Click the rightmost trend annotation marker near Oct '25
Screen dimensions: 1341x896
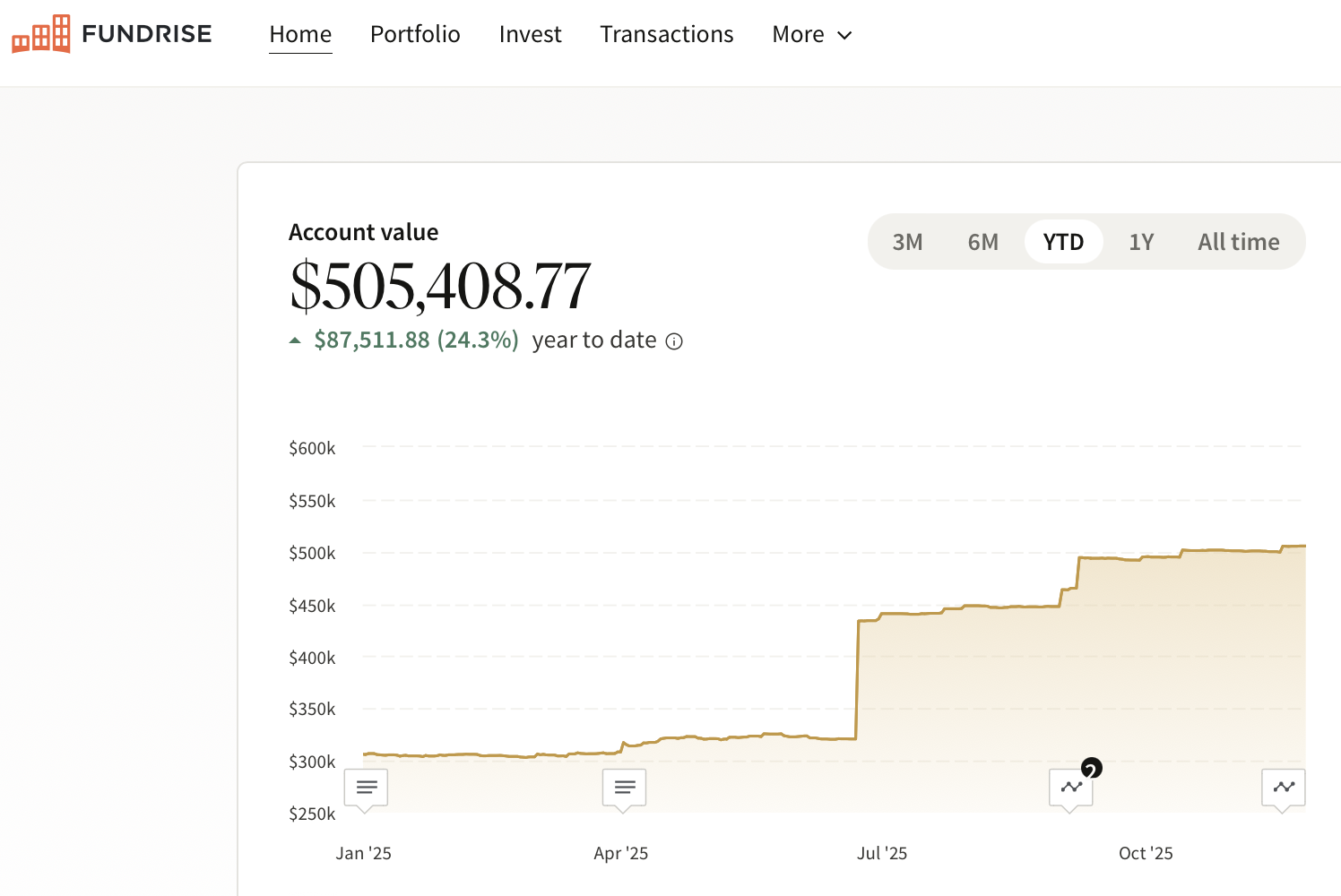pyautogui.click(x=1284, y=787)
